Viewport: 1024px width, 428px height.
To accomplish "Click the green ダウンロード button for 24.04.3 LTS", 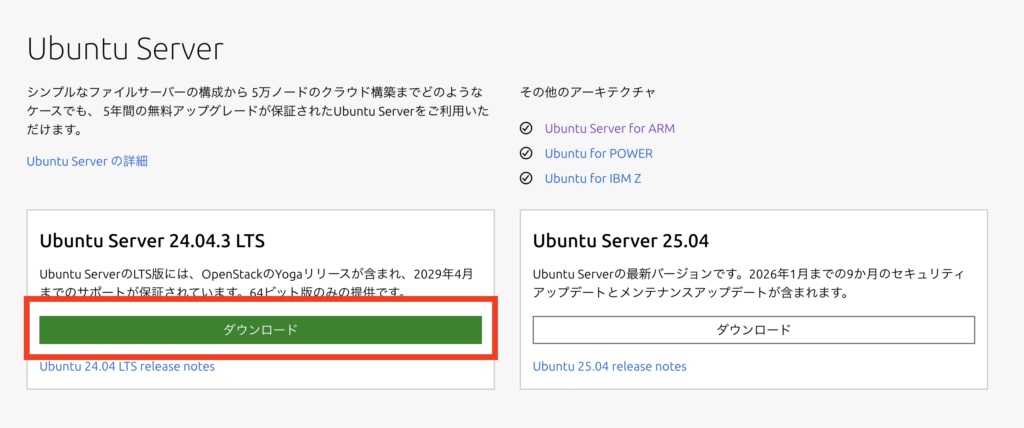I will pos(260,330).
